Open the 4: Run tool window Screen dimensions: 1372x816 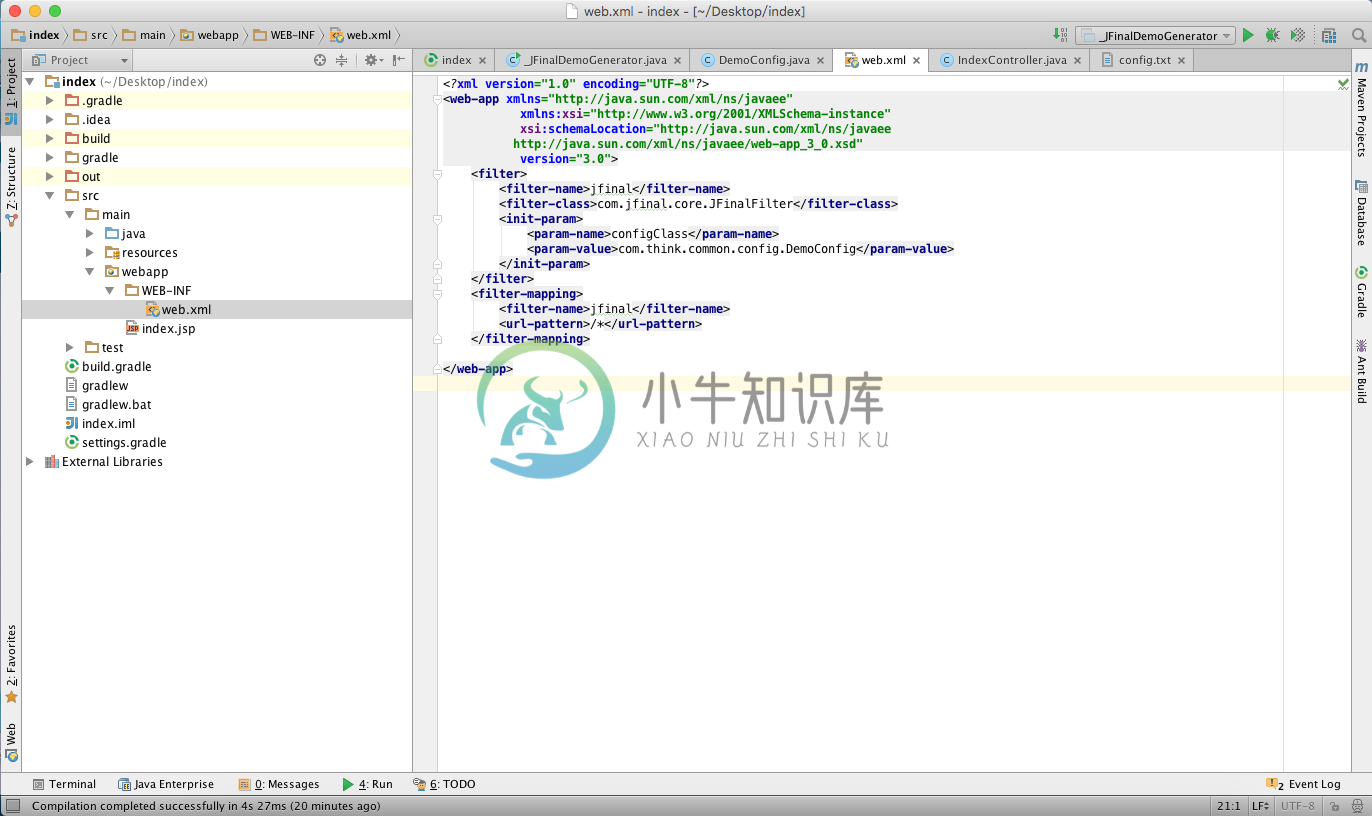367,784
